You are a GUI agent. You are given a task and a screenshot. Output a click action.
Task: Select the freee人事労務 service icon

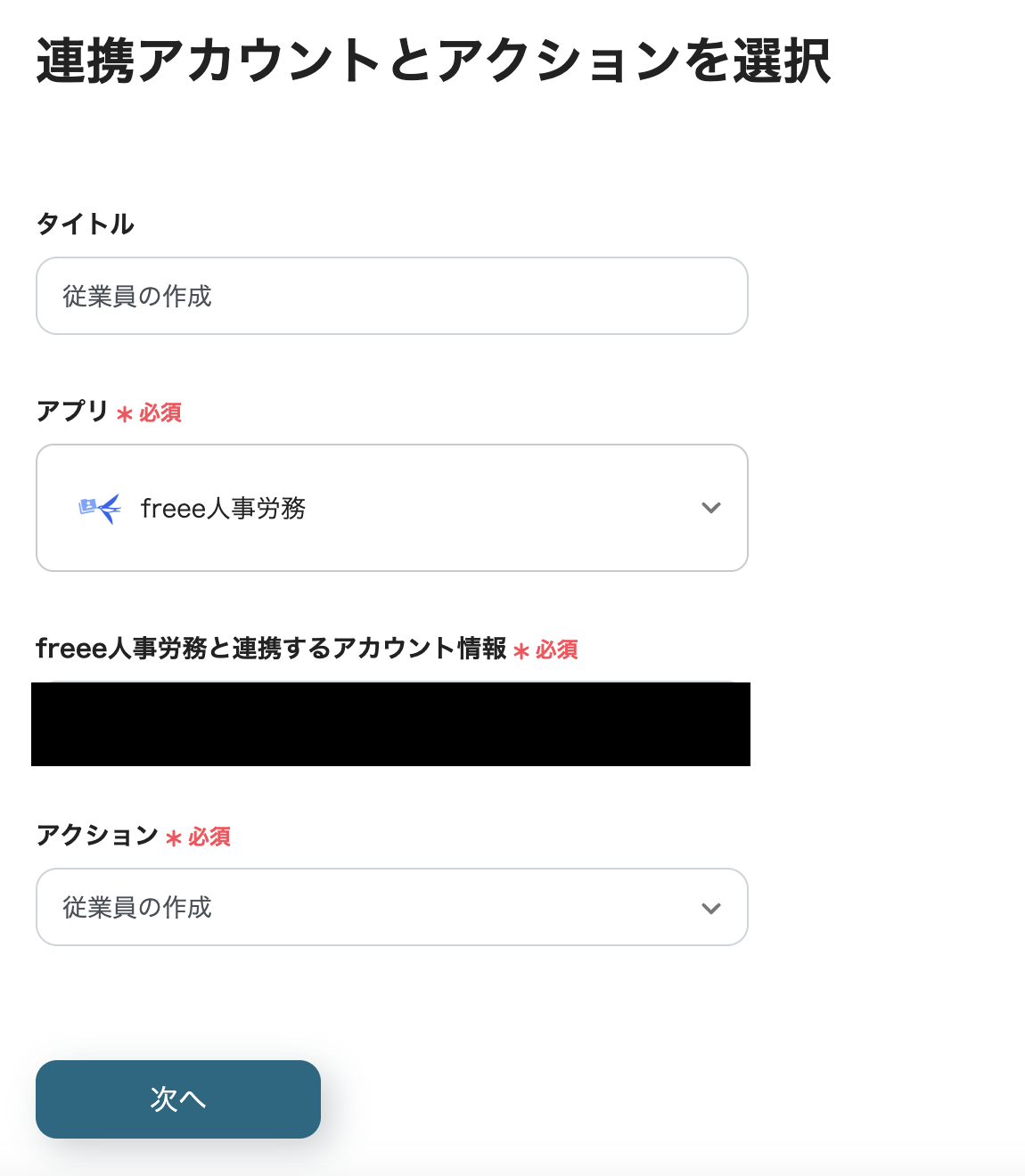(98, 508)
